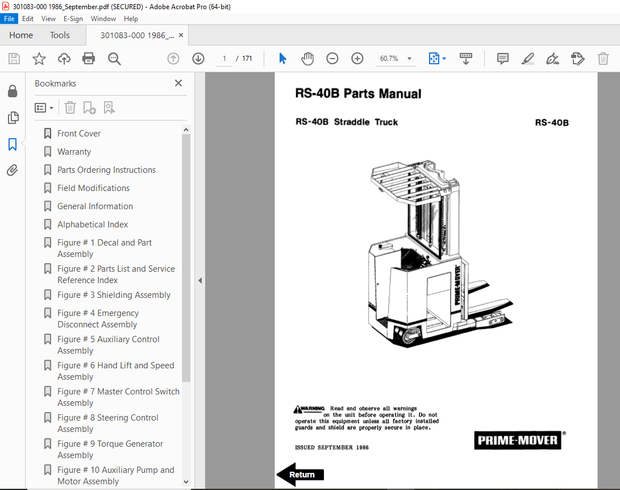Open the bookmarks options menu dropdown
The image size is (620, 490).
[44, 108]
